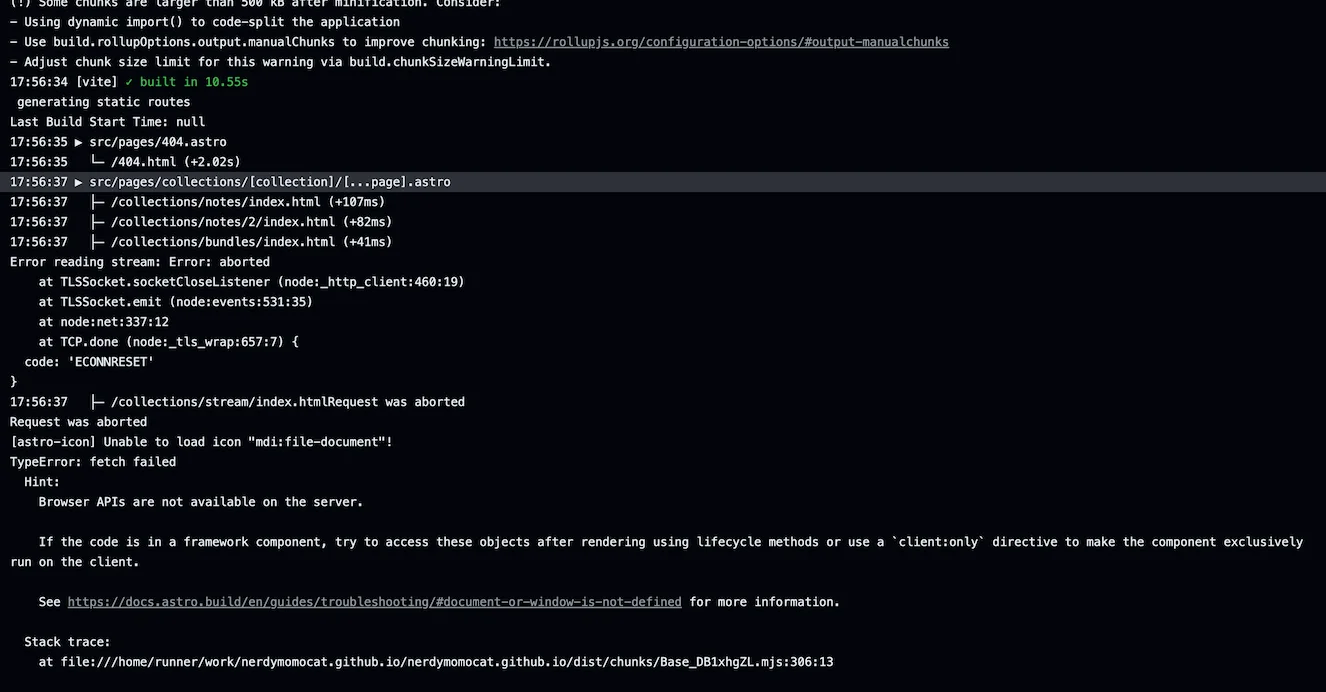The width and height of the screenshot is (1326, 692).
Task: Collapse the src/pages/404.astro triangle
Action: coord(79,142)
